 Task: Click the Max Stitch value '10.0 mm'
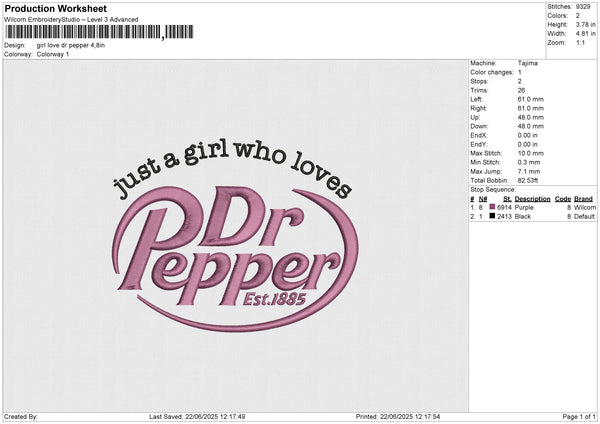[531, 153]
